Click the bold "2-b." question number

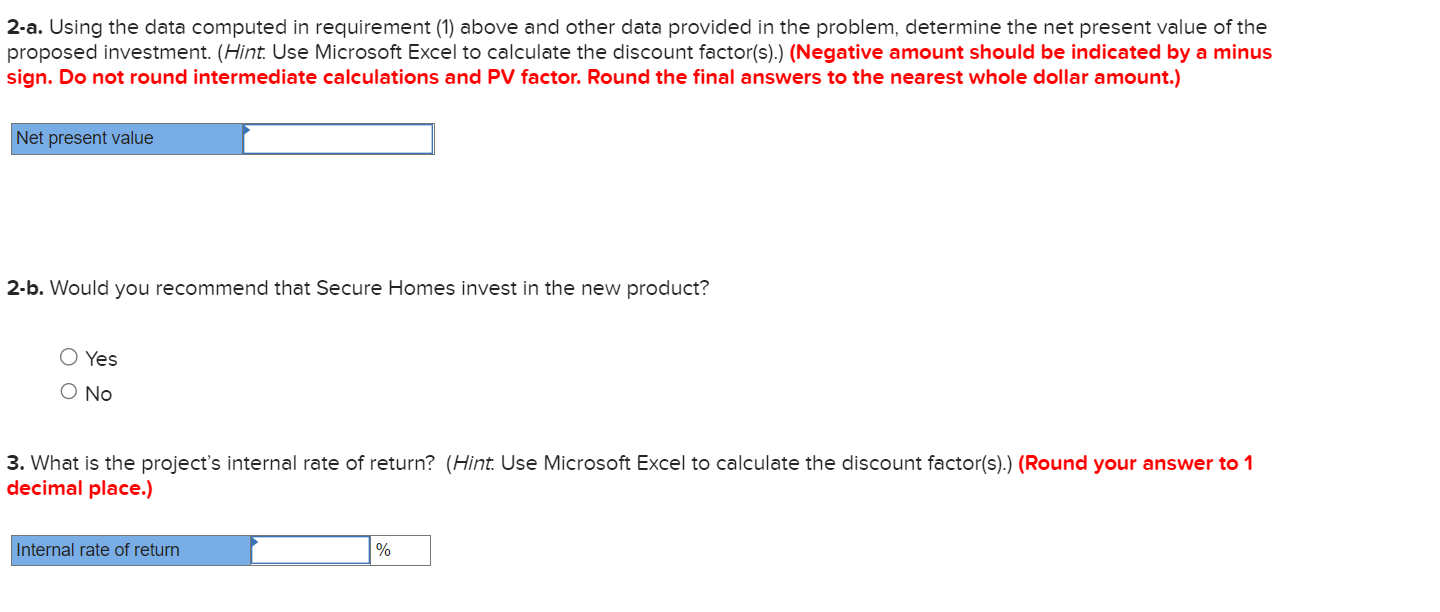25,288
